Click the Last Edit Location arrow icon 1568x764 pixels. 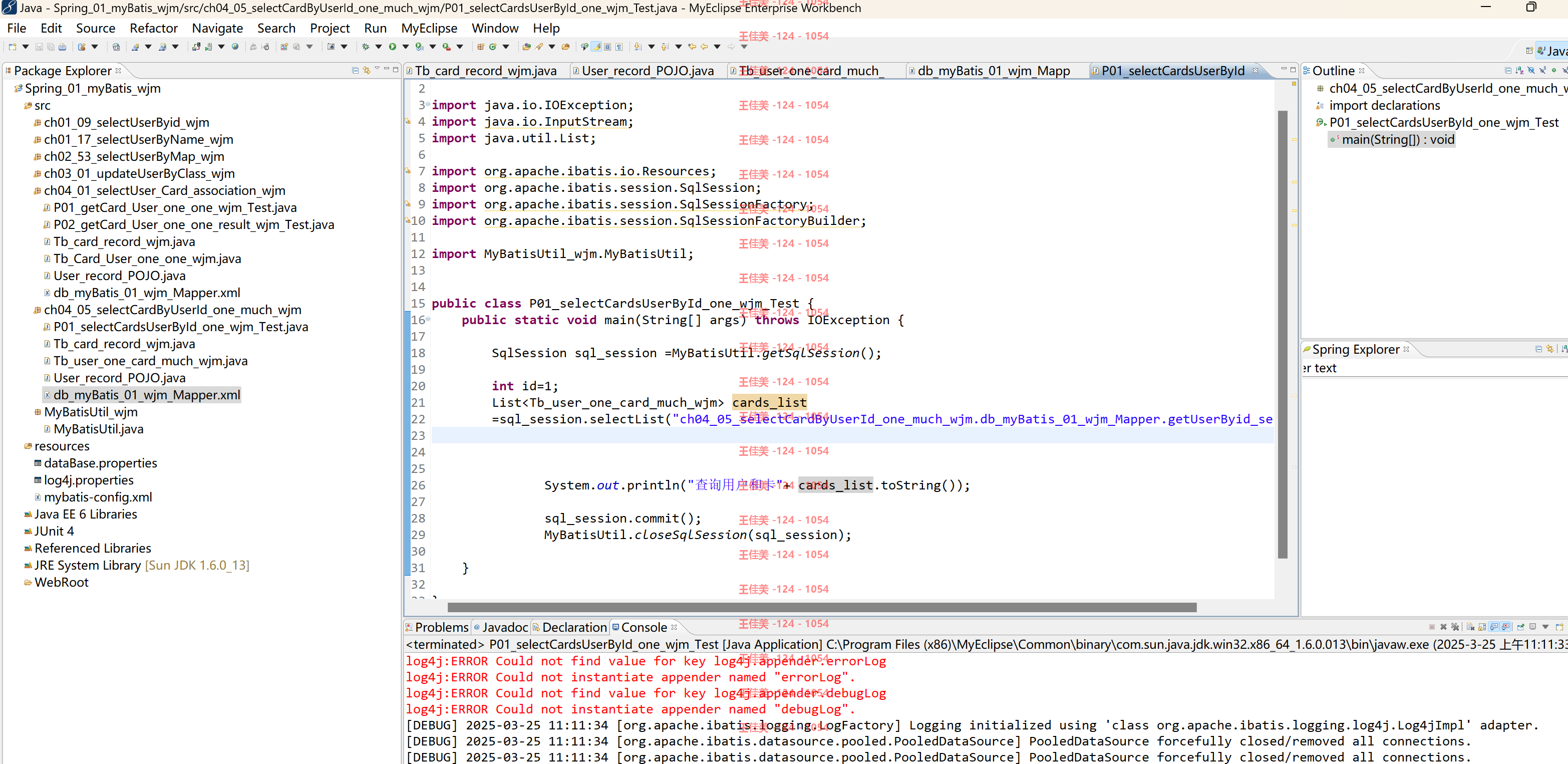[692, 47]
